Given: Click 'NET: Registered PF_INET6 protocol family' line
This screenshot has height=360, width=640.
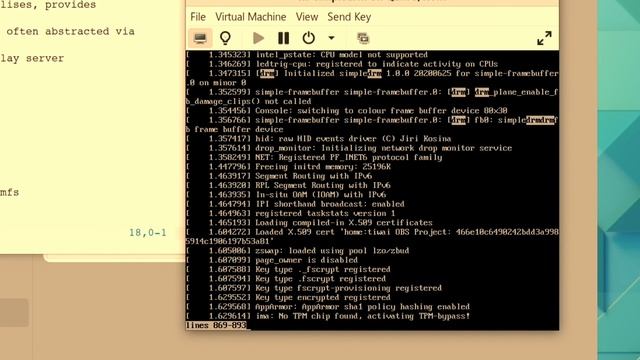Looking at the screenshot, I should [314, 157].
